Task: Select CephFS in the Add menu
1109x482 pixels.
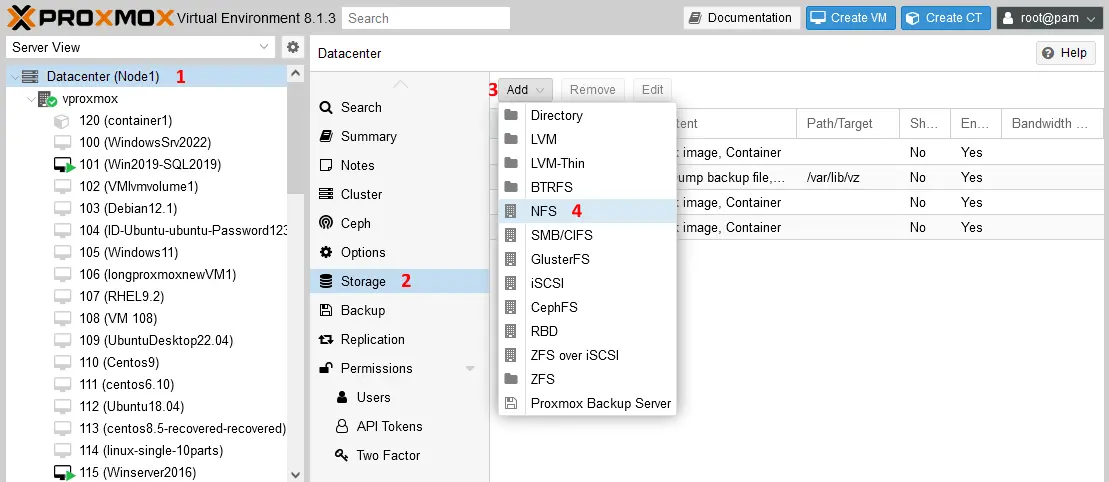Action: [x=587, y=307]
